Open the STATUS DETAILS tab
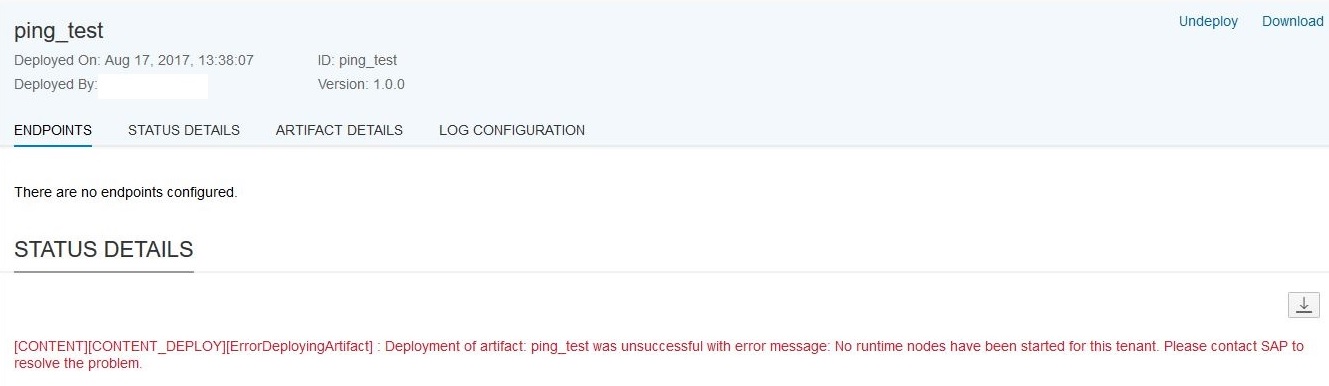This screenshot has height=386, width=1329. coord(184,130)
